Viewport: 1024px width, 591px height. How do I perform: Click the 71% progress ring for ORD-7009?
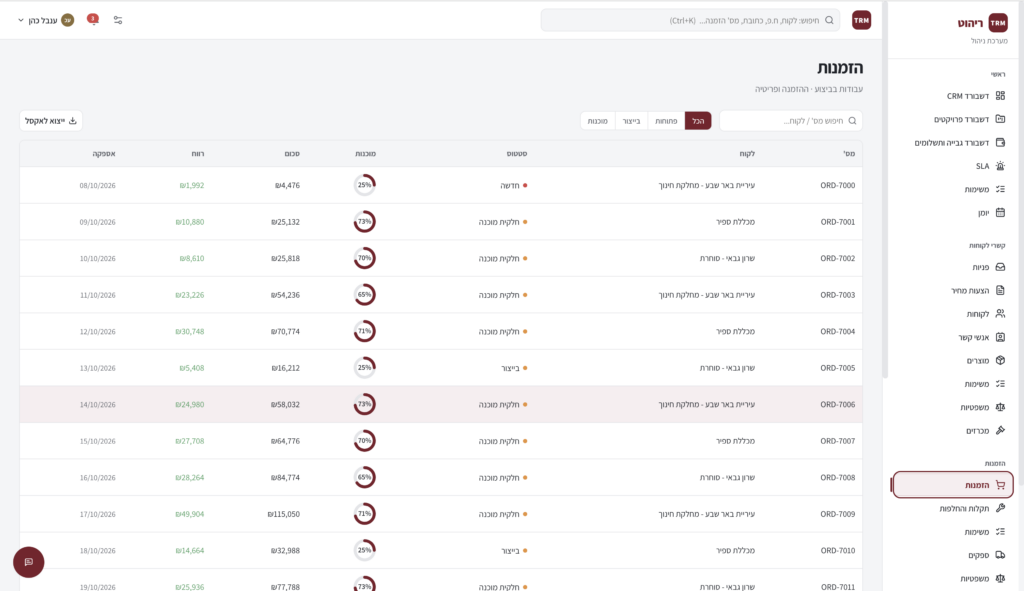coord(364,514)
